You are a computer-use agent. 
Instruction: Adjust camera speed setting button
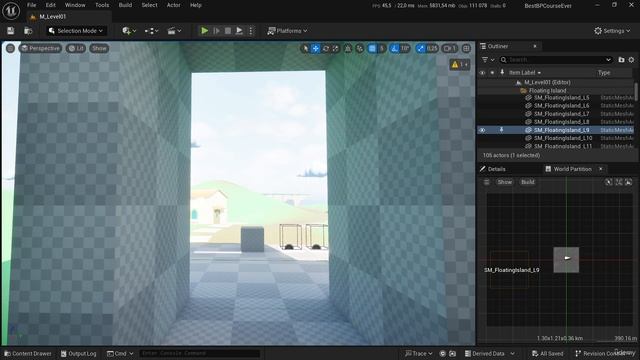click(450, 48)
